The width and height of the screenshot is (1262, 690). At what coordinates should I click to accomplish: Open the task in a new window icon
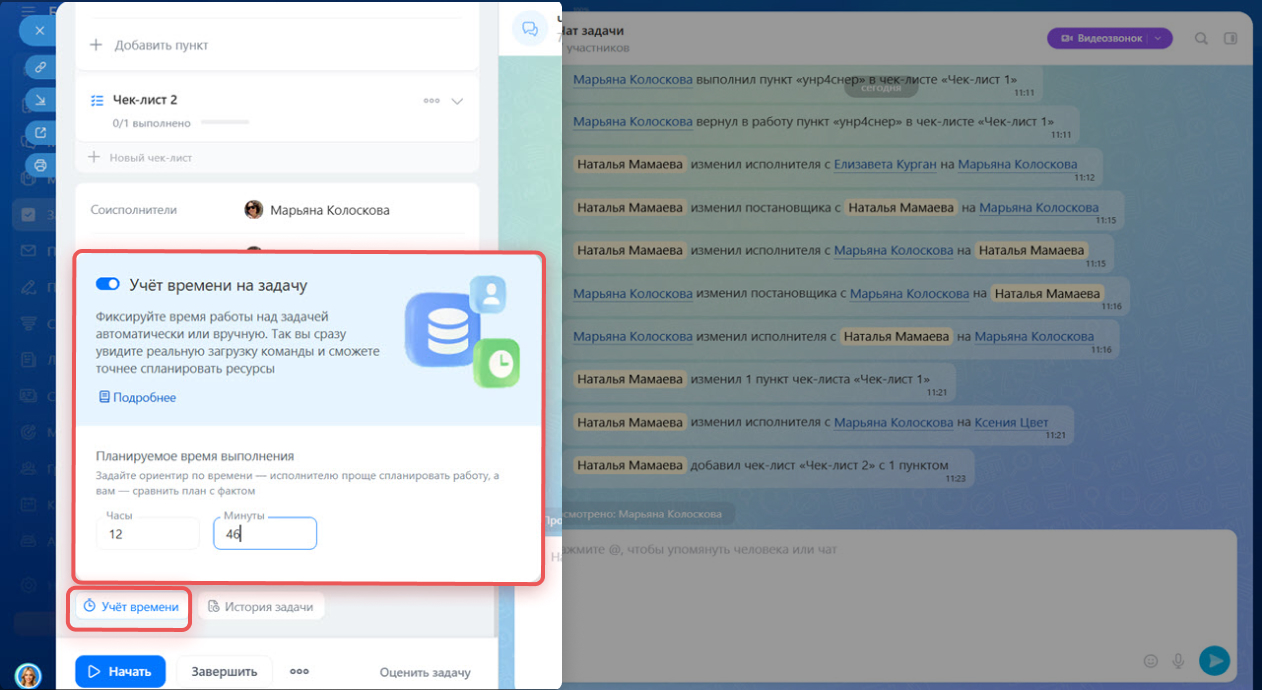40,132
